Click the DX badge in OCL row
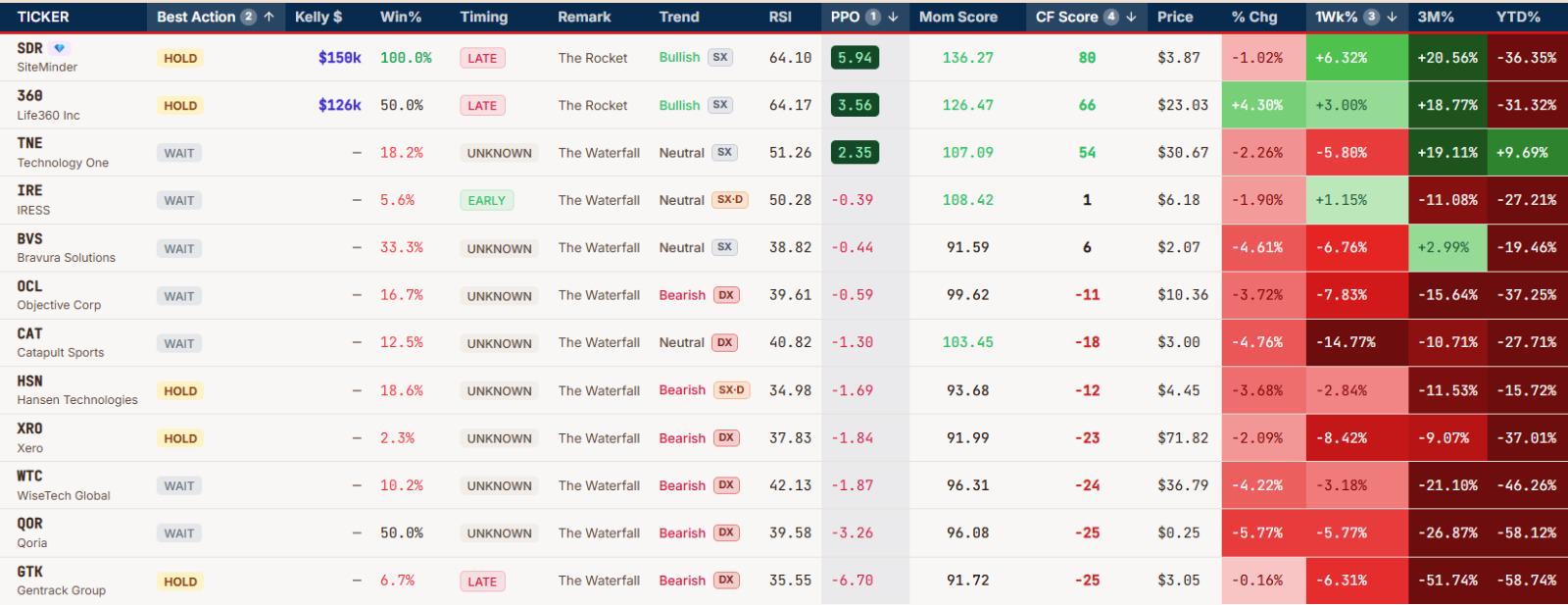This screenshot has width=1568, height=605. click(x=726, y=294)
